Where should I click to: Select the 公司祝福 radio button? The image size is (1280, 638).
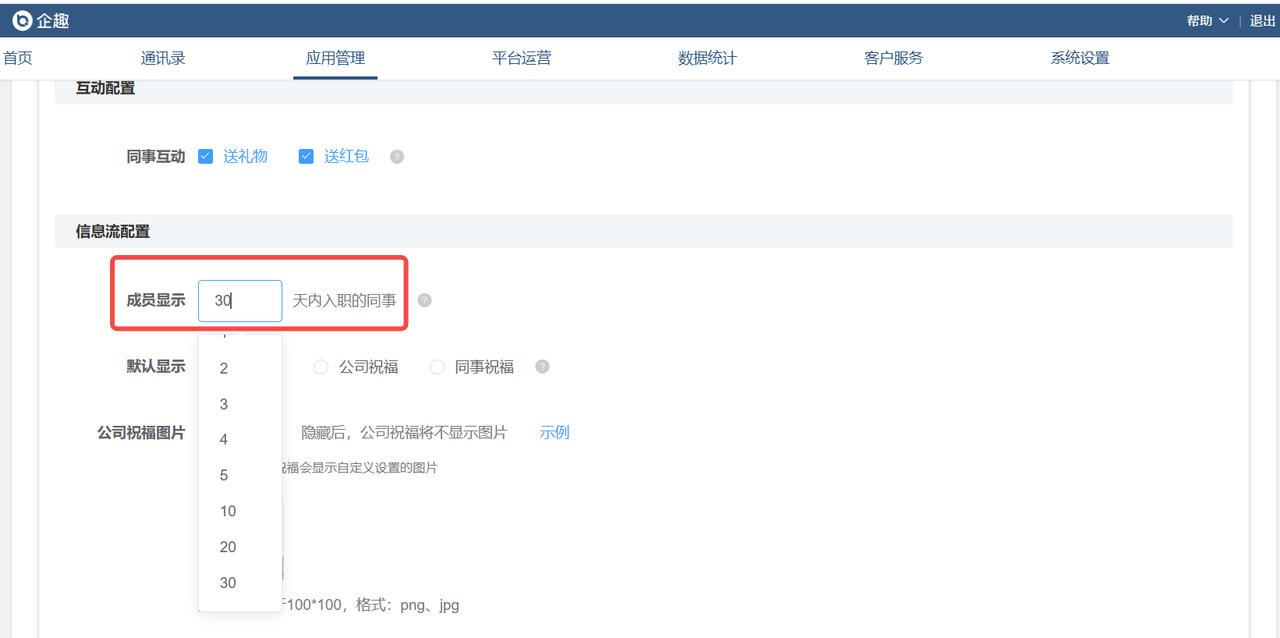(x=321, y=367)
